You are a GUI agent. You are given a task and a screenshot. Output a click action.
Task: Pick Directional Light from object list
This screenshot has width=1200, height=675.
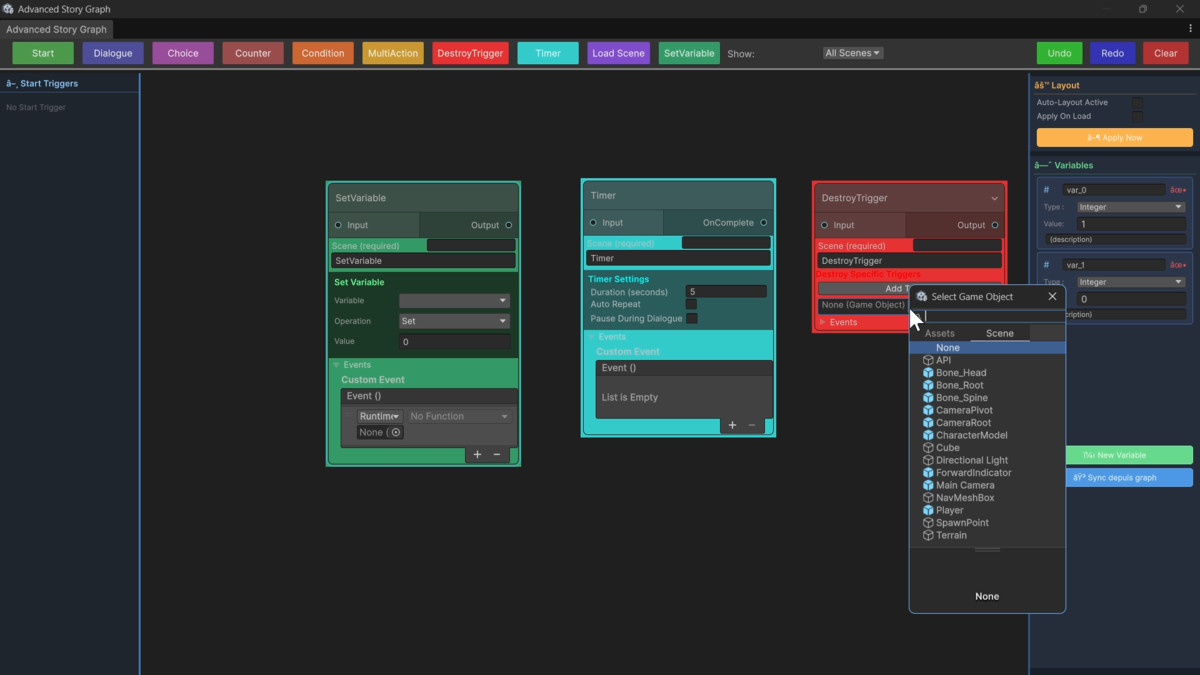coord(987,460)
